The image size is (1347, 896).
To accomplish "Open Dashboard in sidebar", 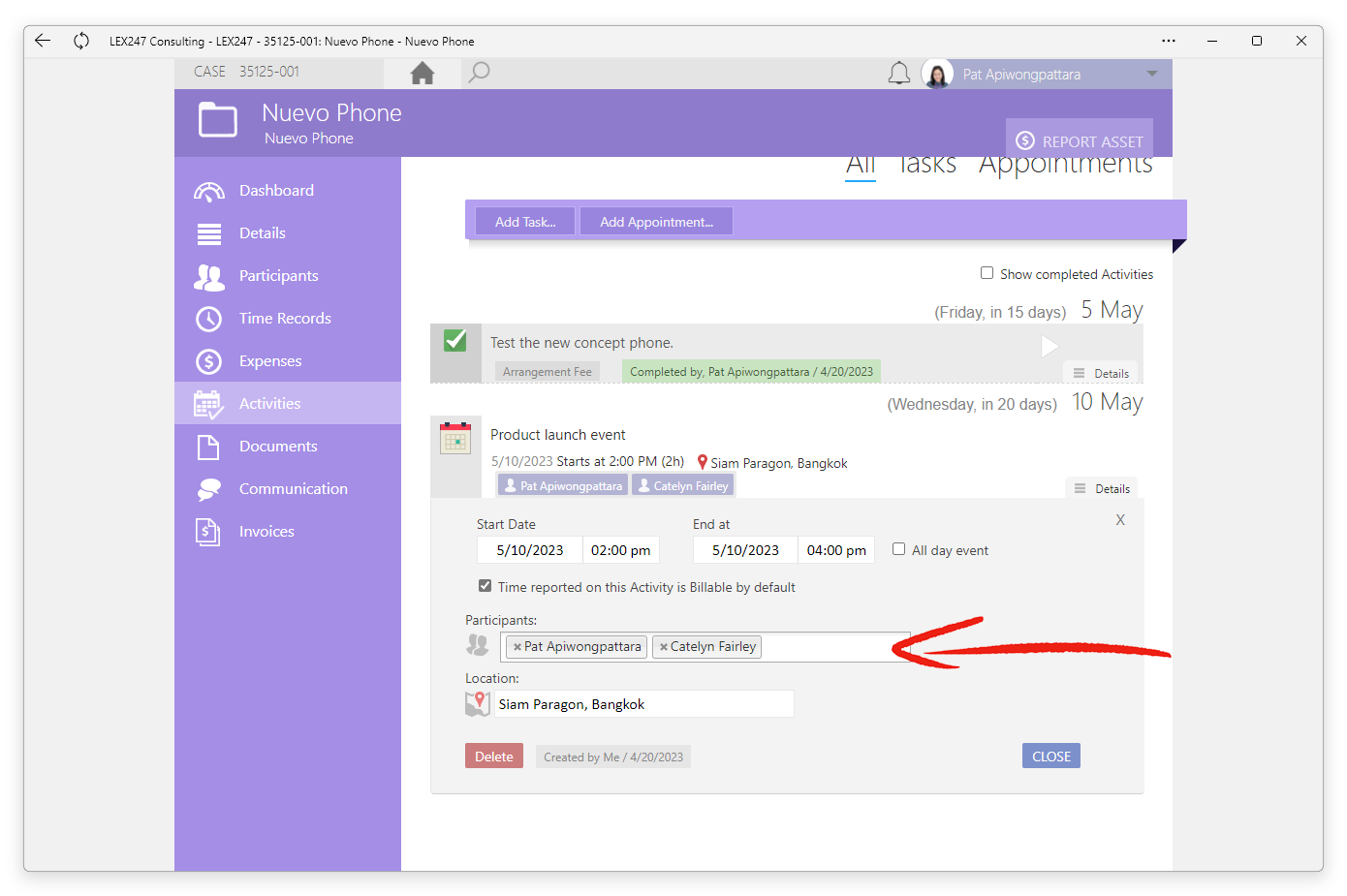I will point(276,191).
